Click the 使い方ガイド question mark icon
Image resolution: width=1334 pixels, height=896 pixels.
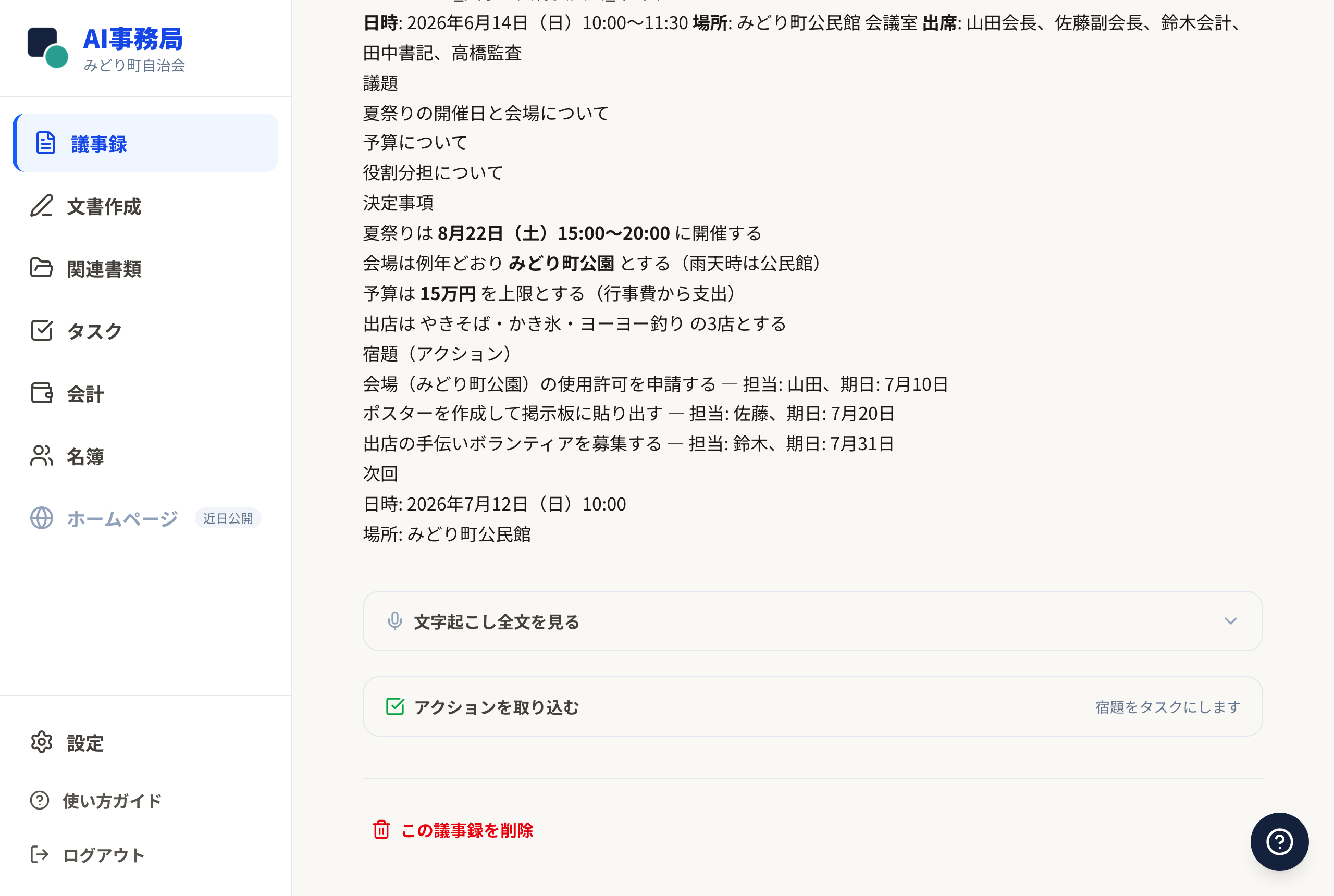pyautogui.click(x=40, y=800)
